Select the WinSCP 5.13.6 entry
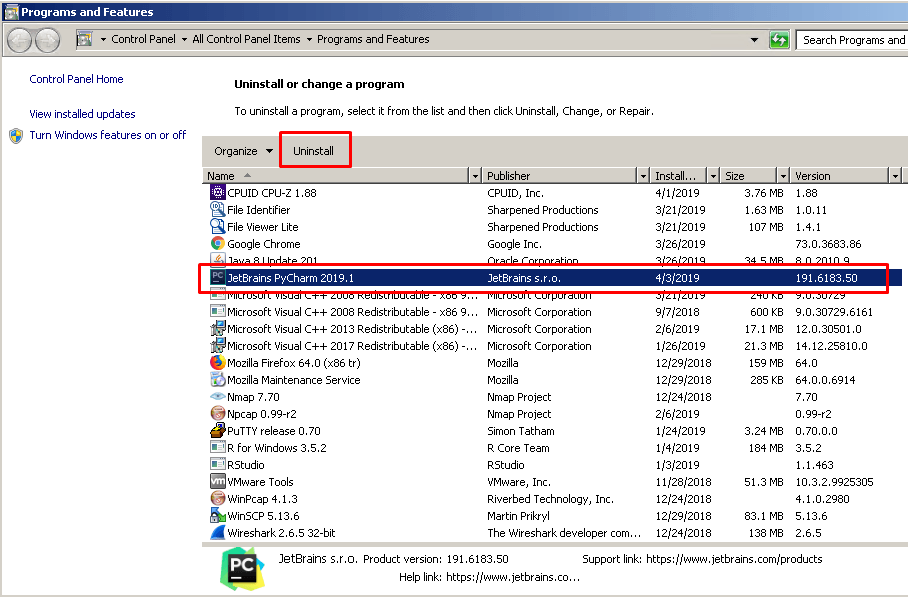Screen dimensions: 908x597 pos(263,516)
